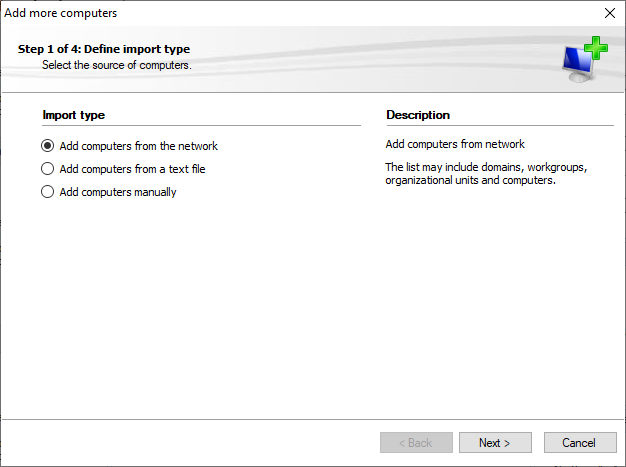This screenshot has height=467, width=626.
Task: Close the Add more computers dialog
Action: (x=610, y=13)
